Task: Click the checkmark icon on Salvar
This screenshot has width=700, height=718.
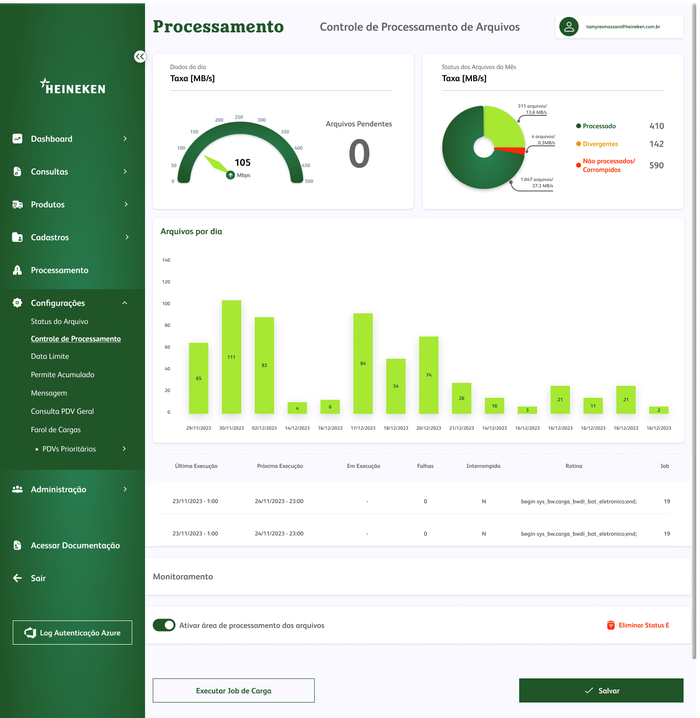Action: [589, 690]
